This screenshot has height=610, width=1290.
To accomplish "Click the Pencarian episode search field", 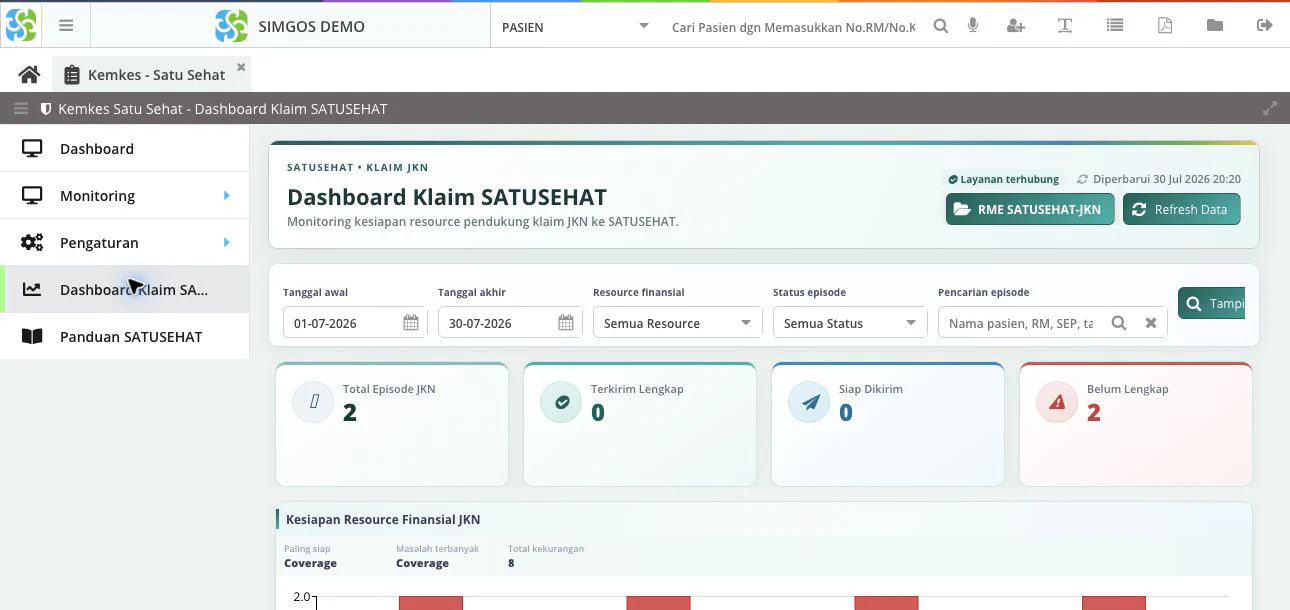I will click(x=1022, y=323).
